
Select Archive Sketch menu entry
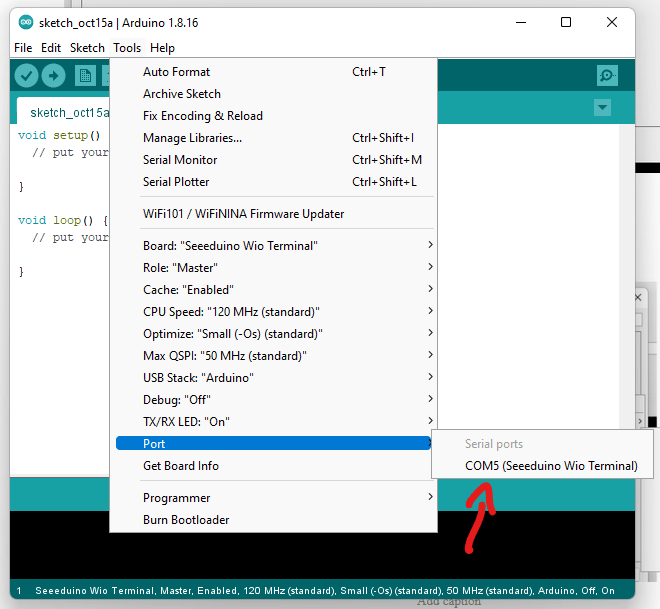(x=273, y=94)
